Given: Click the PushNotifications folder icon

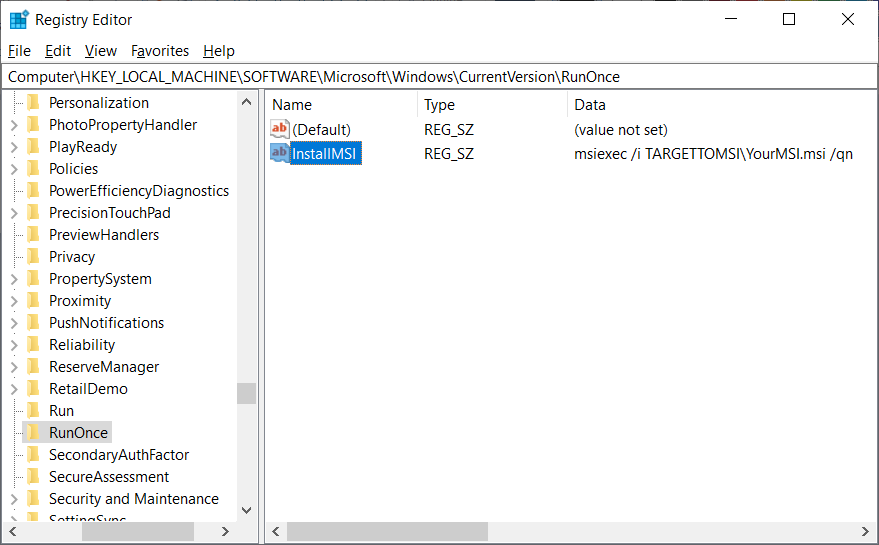Looking at the screenshot, I should (x=34, y=322).
